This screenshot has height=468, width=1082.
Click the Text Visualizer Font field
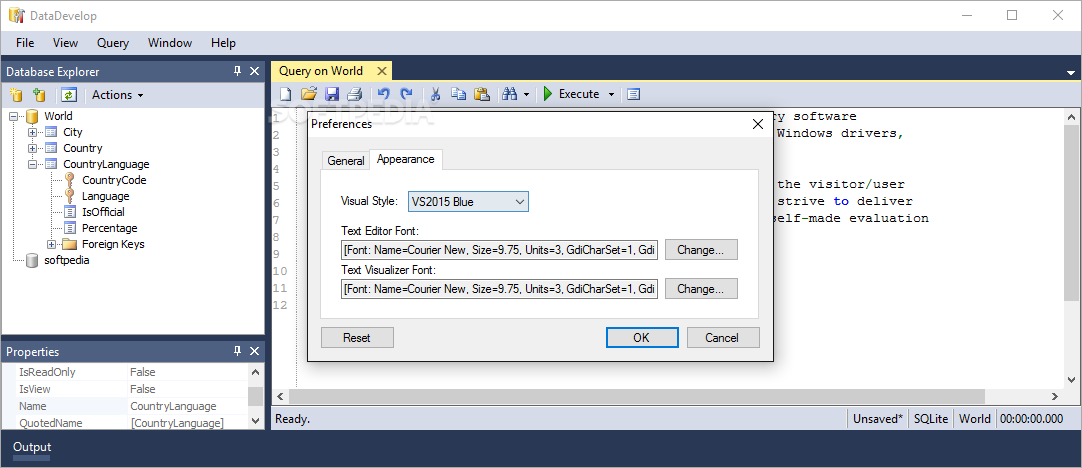(x=500, y=289)
